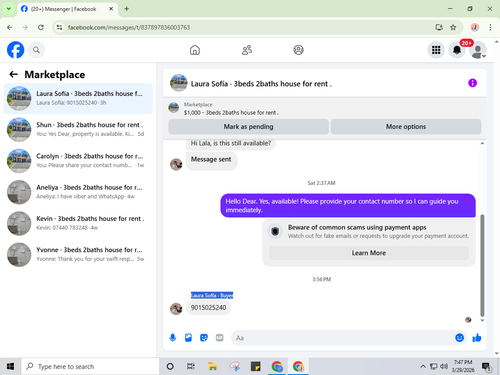This screenshot has height=375, width=500.
Task: Attach a file with the image icon
Action: 188,338
